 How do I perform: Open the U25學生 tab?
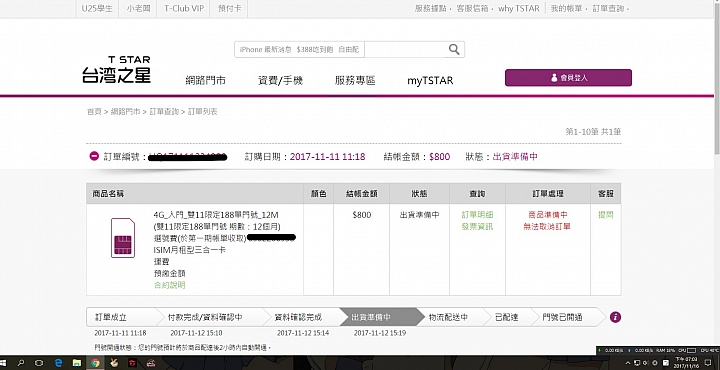97,8
